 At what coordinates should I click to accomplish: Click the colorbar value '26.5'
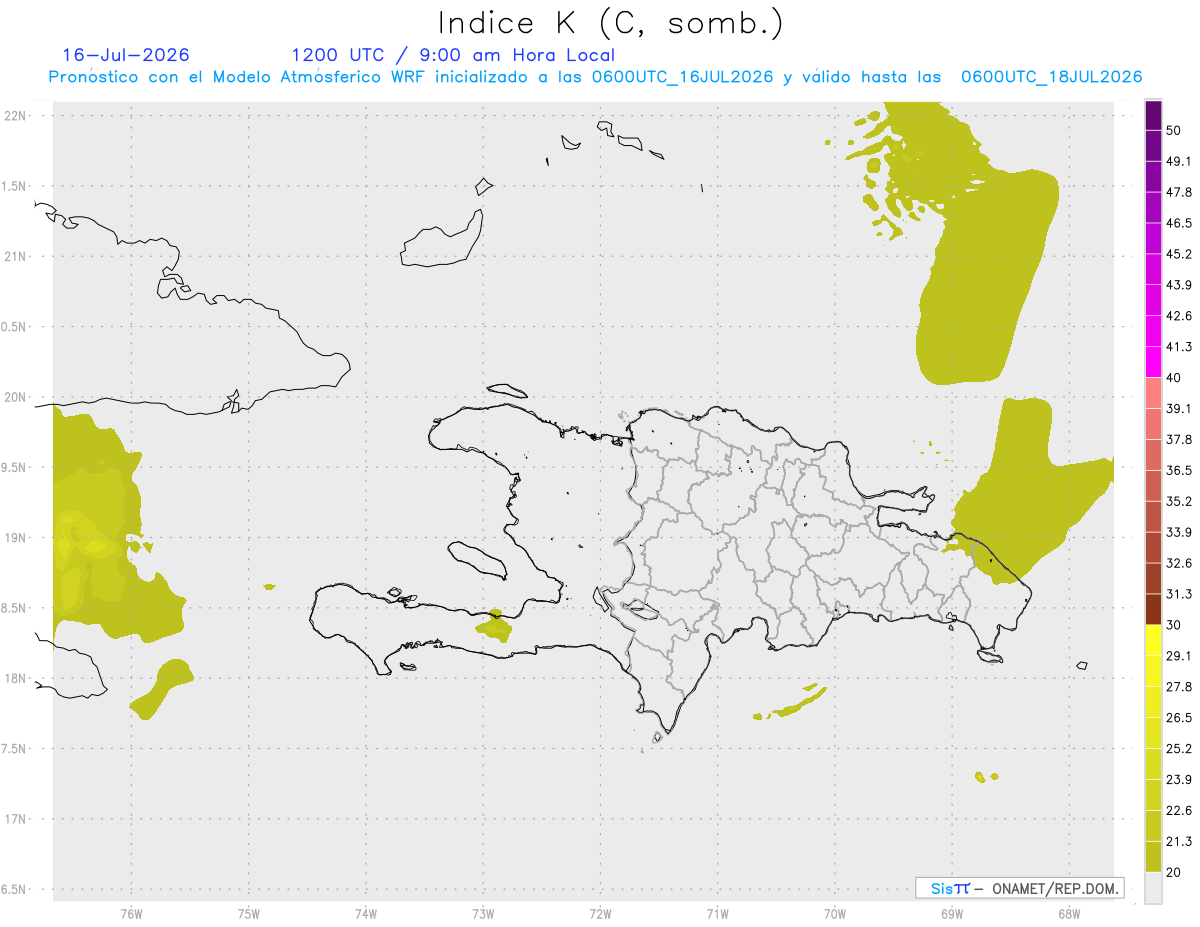tap(1179, 717)
